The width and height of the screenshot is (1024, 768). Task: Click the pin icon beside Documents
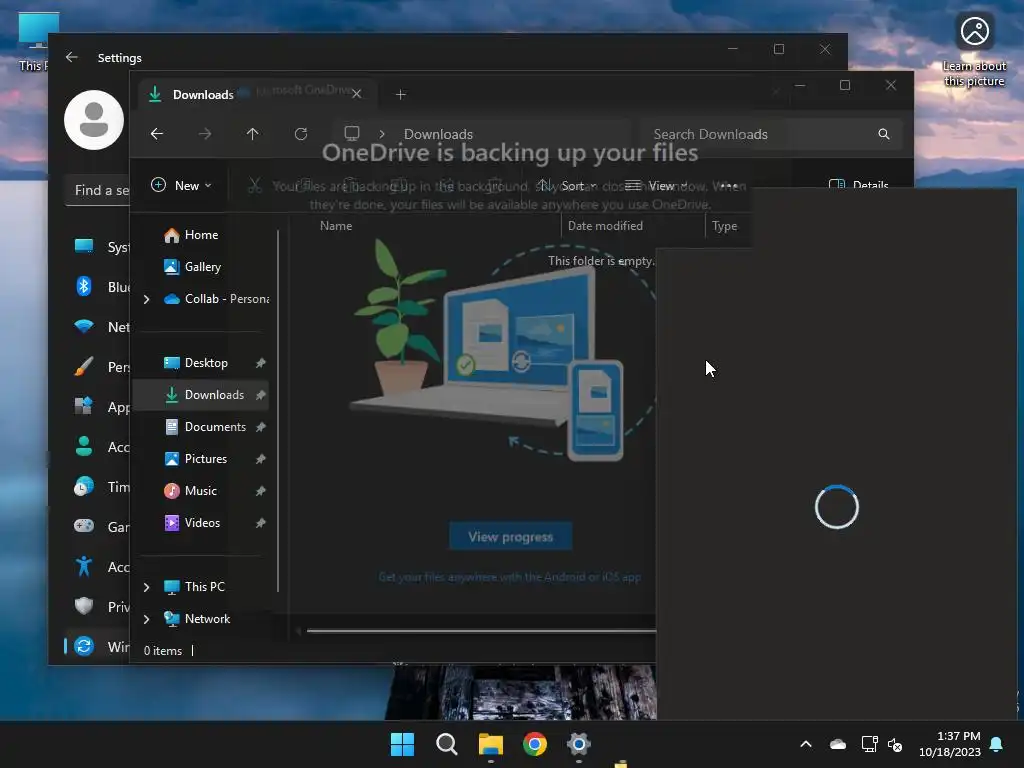click(x=261, y=426)
